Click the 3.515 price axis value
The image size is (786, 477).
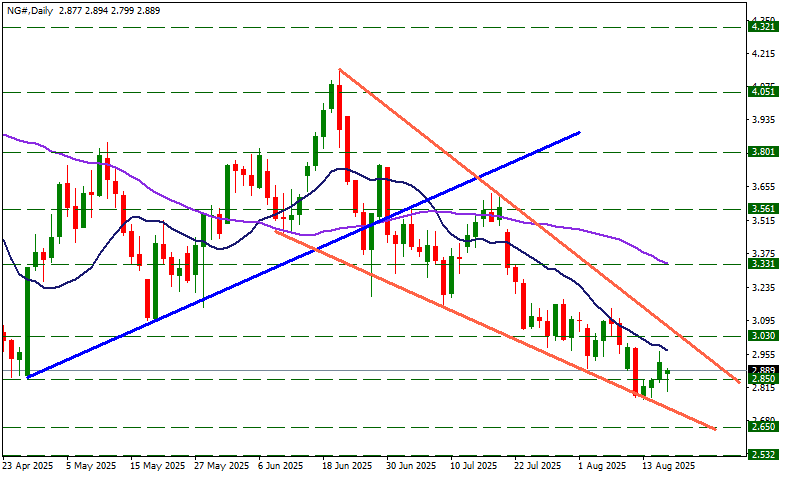click(x=763, y=220)
